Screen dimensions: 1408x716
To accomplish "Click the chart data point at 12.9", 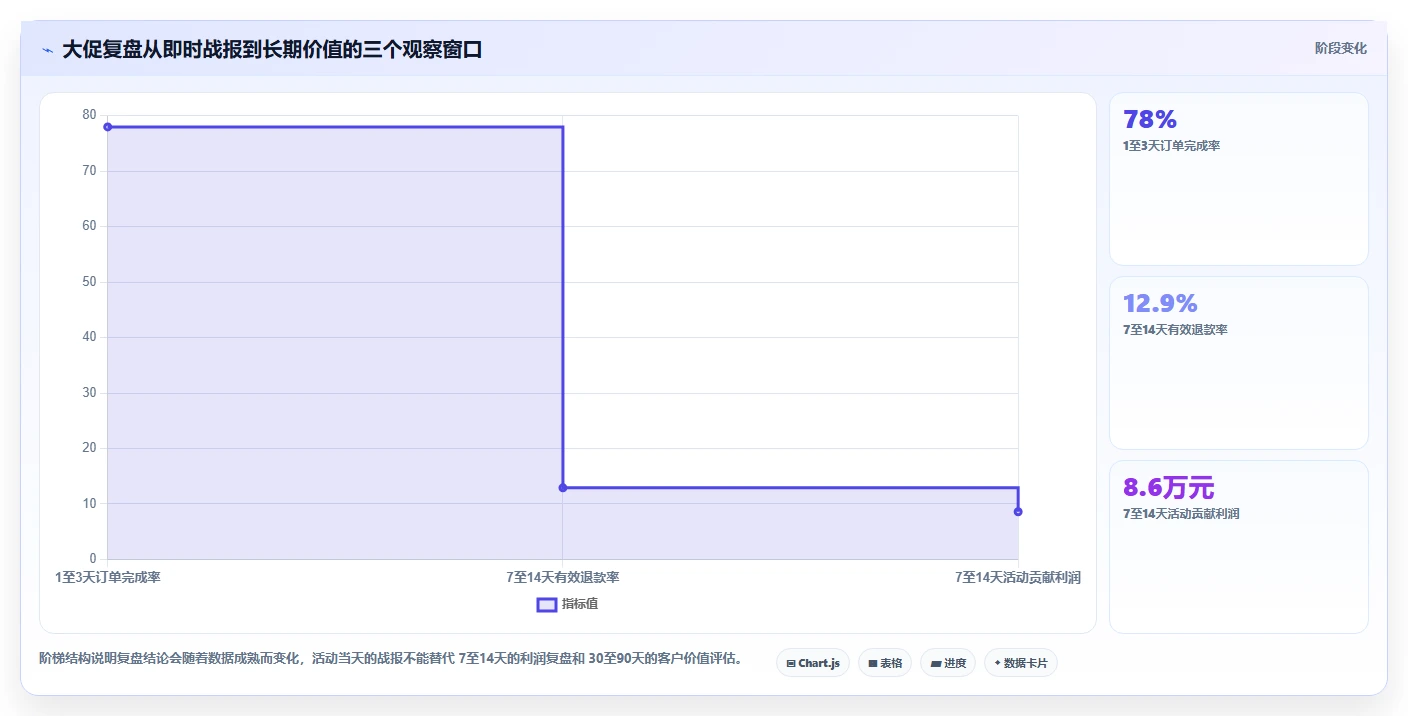I will click(x=563, y=488).
